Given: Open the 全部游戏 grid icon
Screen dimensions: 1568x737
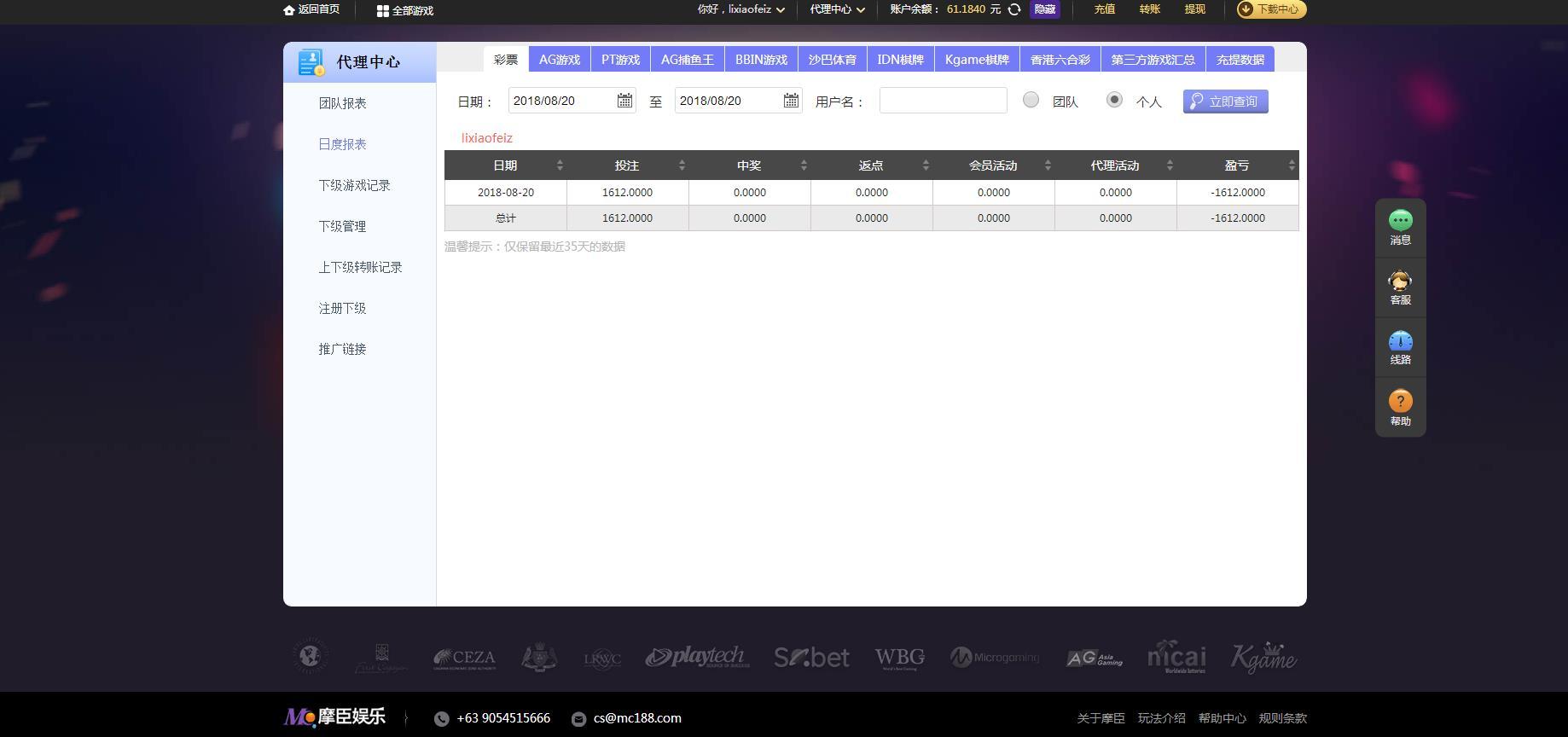Looking at the screenshot, I should 383,11.
